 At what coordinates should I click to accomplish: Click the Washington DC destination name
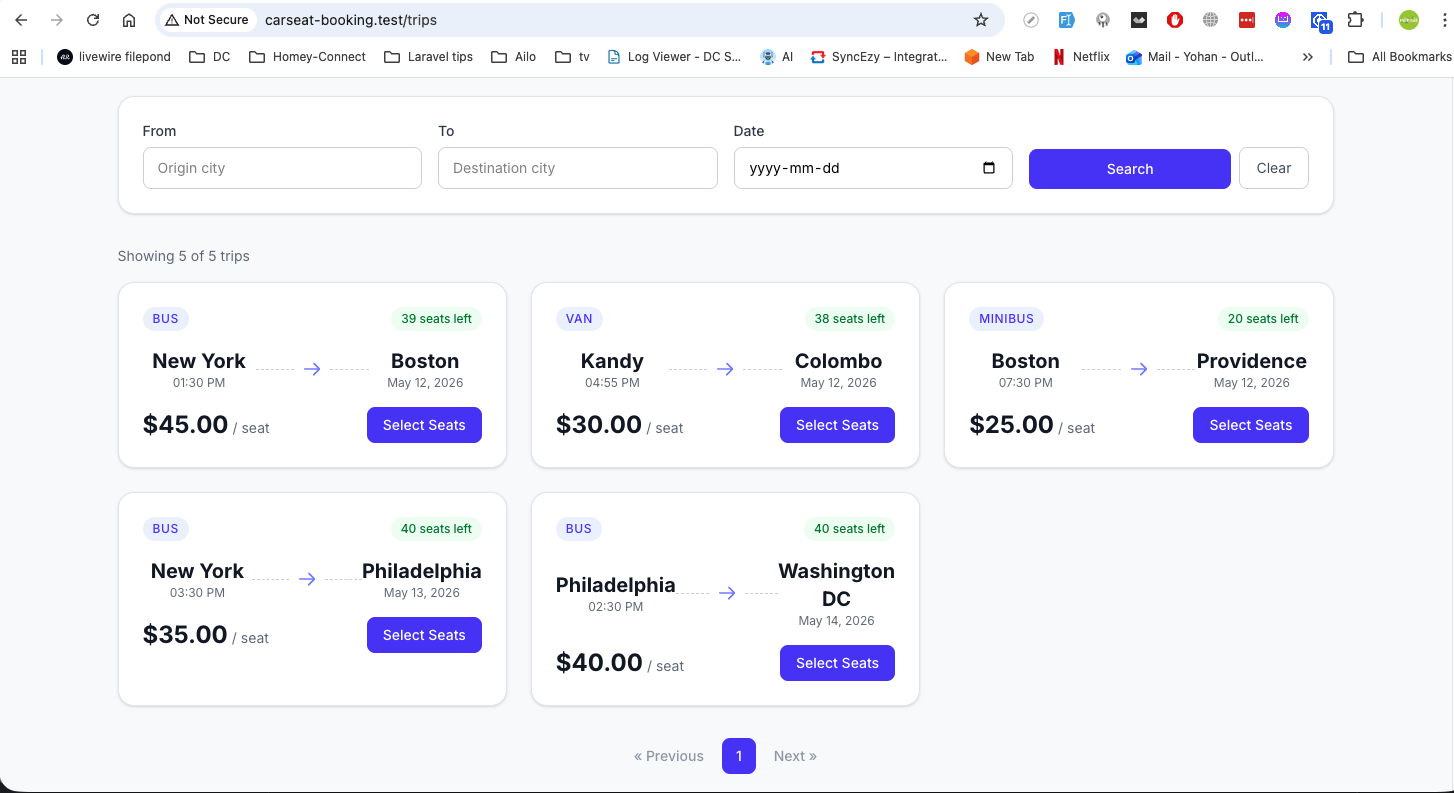[x=837, y=585]
